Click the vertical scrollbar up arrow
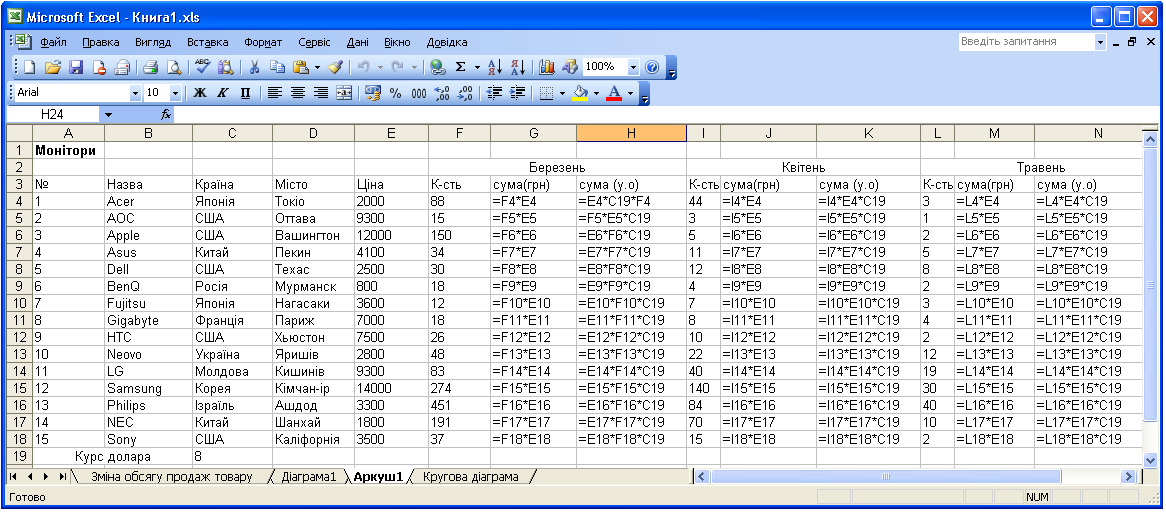1166x512 pixels. pos(1149,139)
